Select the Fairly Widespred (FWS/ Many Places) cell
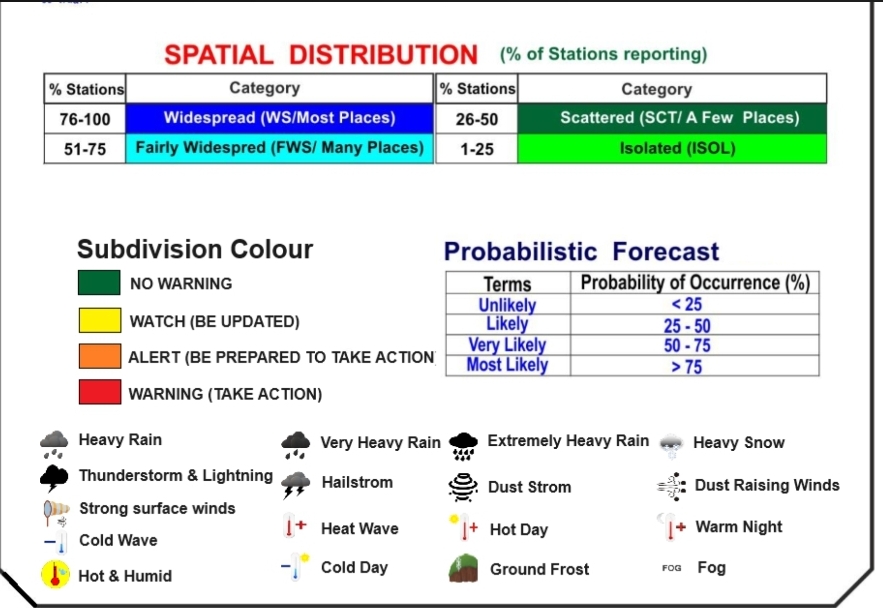883x608 pixels. 280,149
